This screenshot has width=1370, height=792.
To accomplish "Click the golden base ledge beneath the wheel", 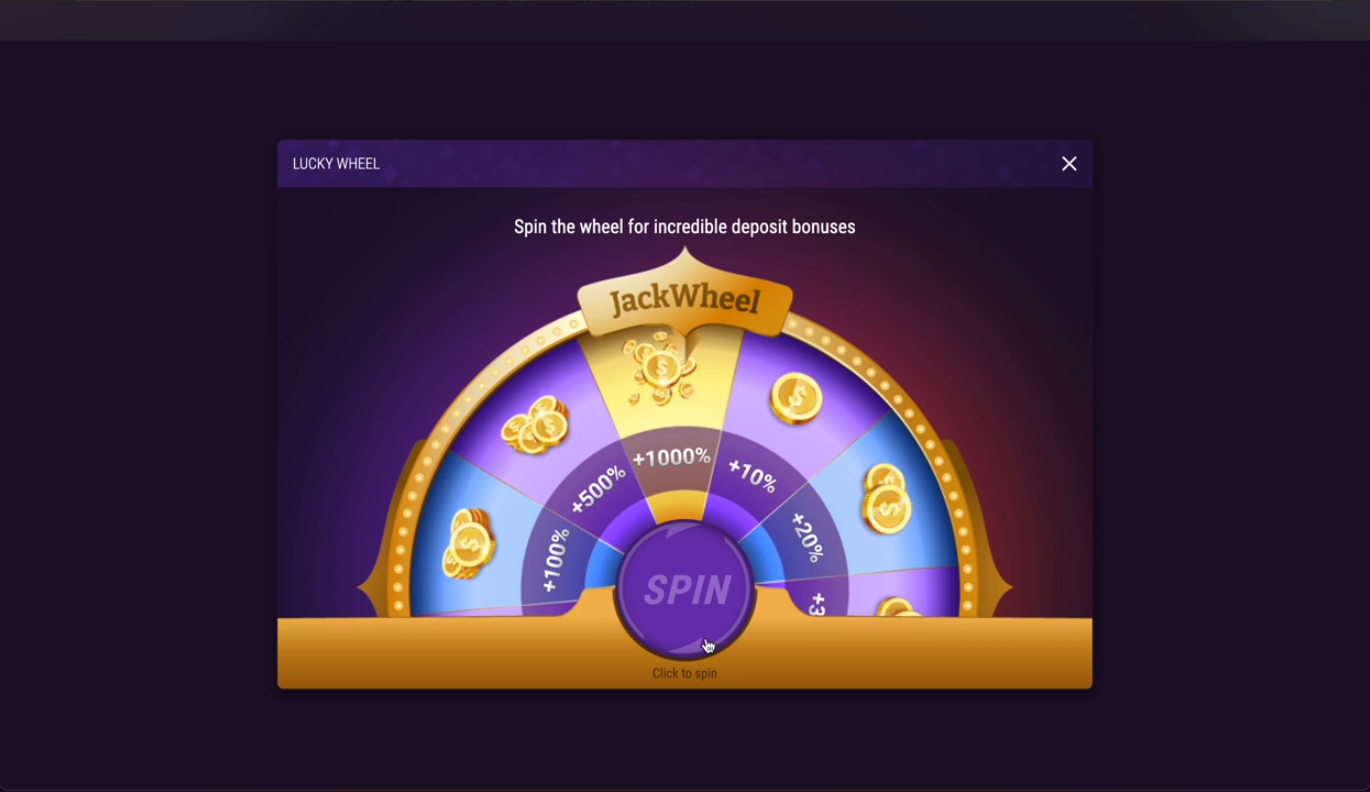I will point(685,652).
